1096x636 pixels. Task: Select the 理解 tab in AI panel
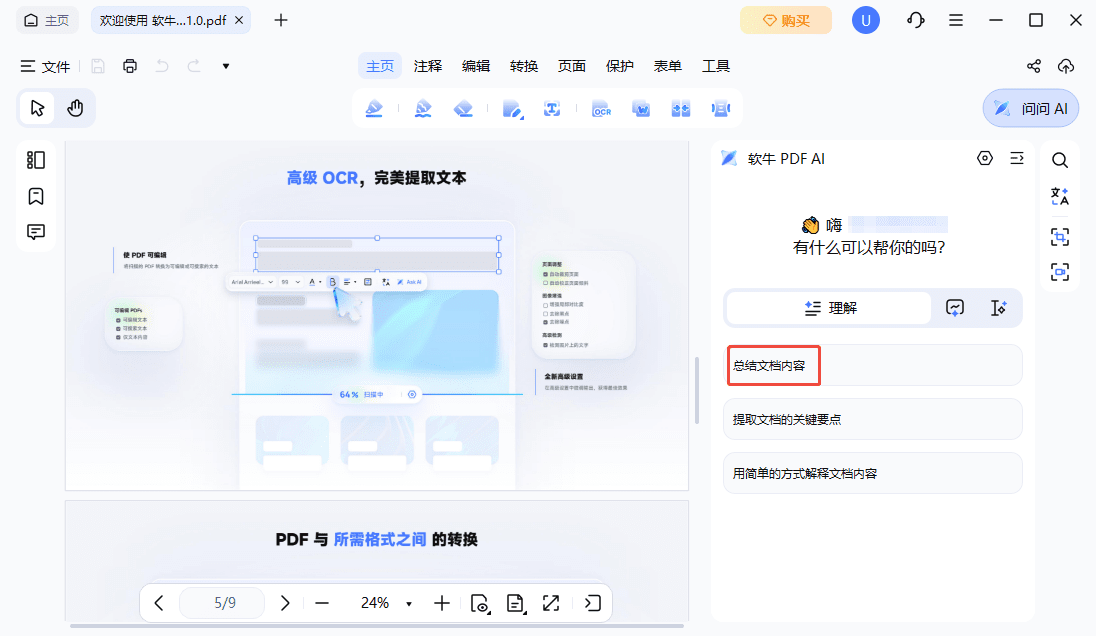(830, 308)
